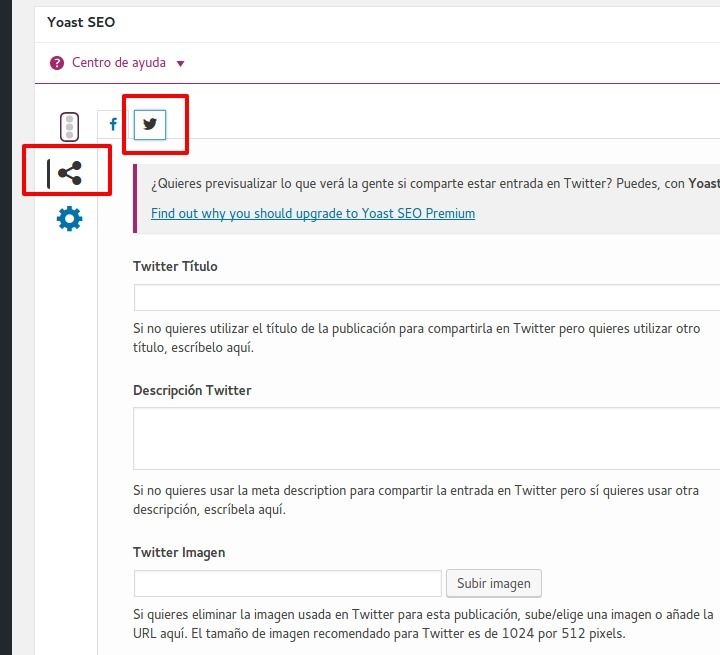Select the social share icon tab
The image size is (720, 655).
[x=69, y=173]
